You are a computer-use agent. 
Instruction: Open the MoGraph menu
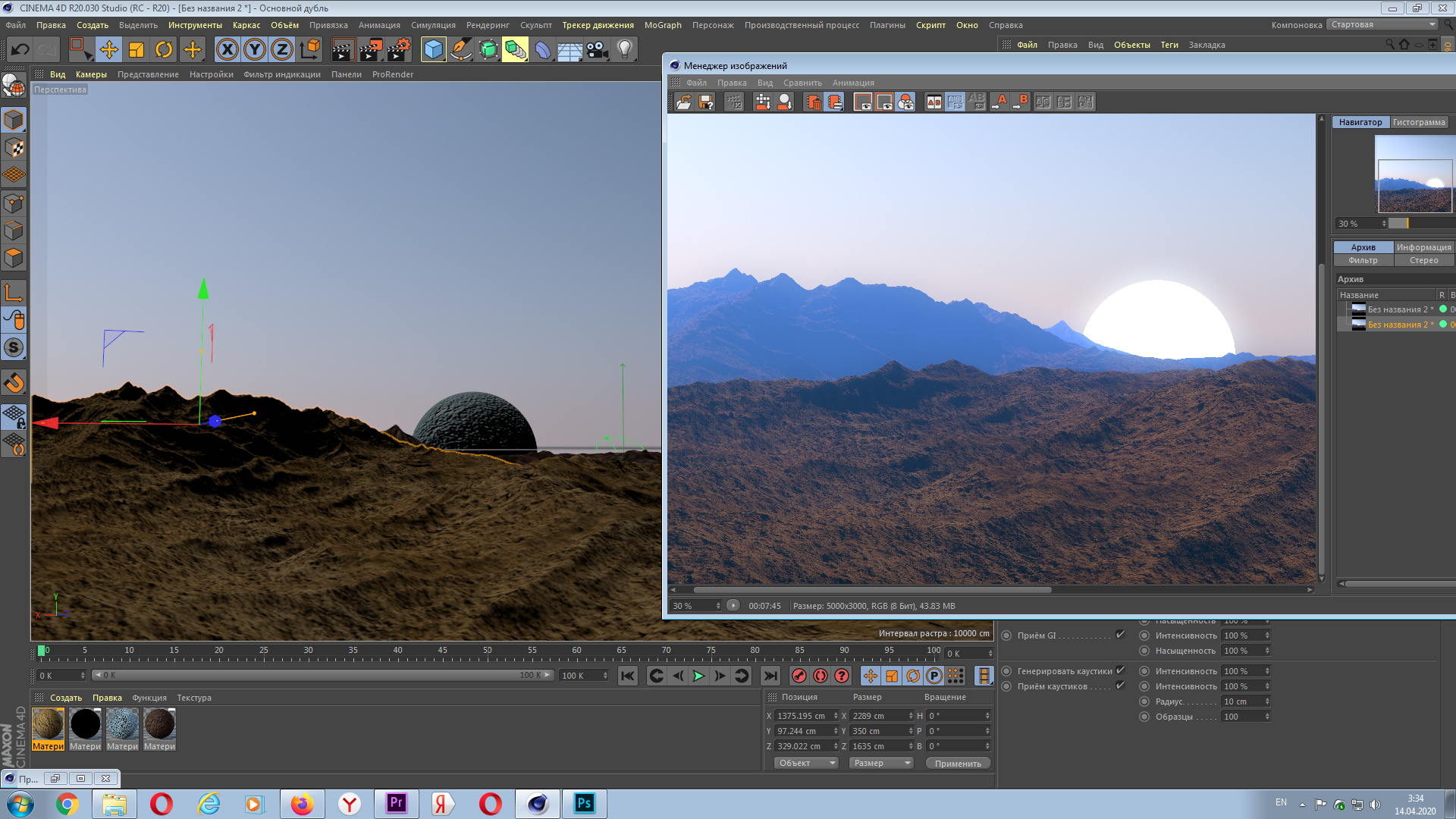(x=663, y=25)
